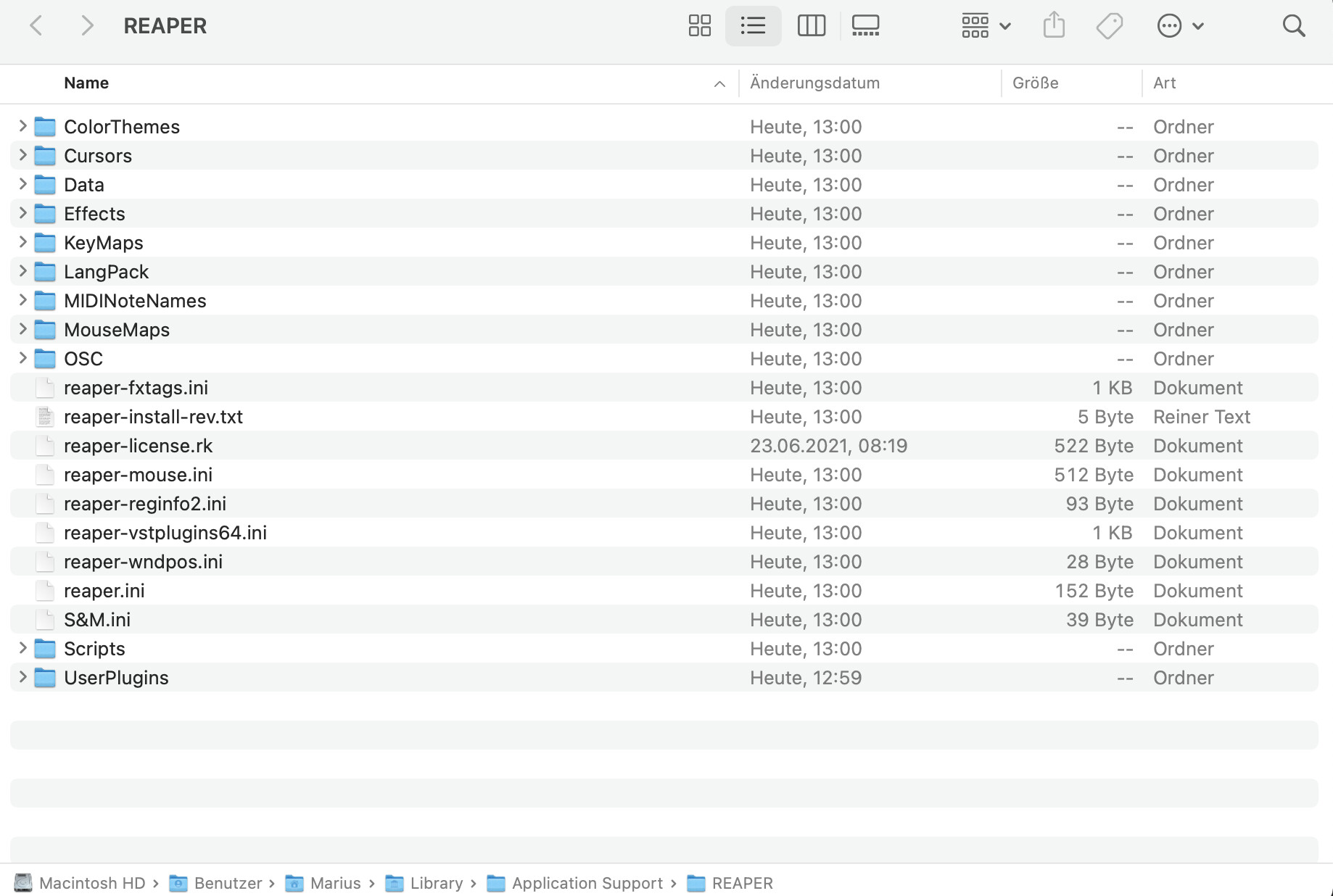Switch to gallery view
Screen dimensions: 1333x896
865,26
